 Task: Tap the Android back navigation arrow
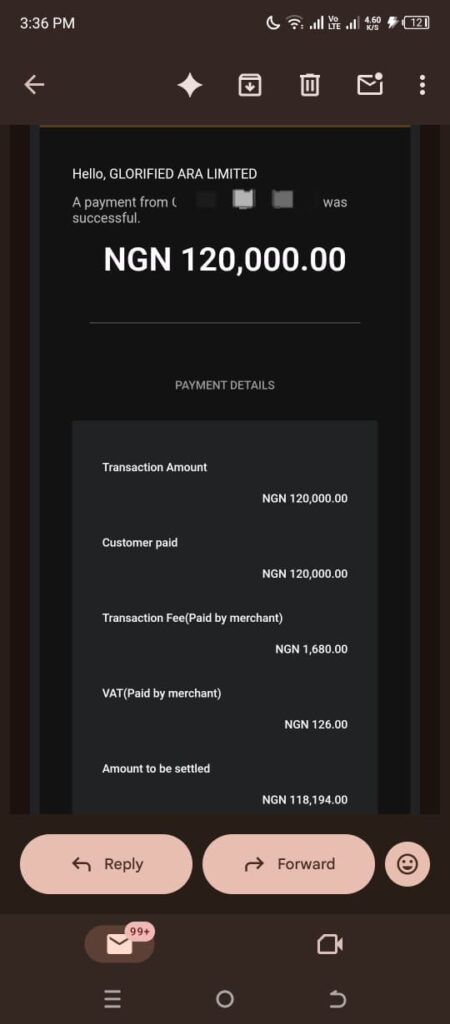click(337, 999)
